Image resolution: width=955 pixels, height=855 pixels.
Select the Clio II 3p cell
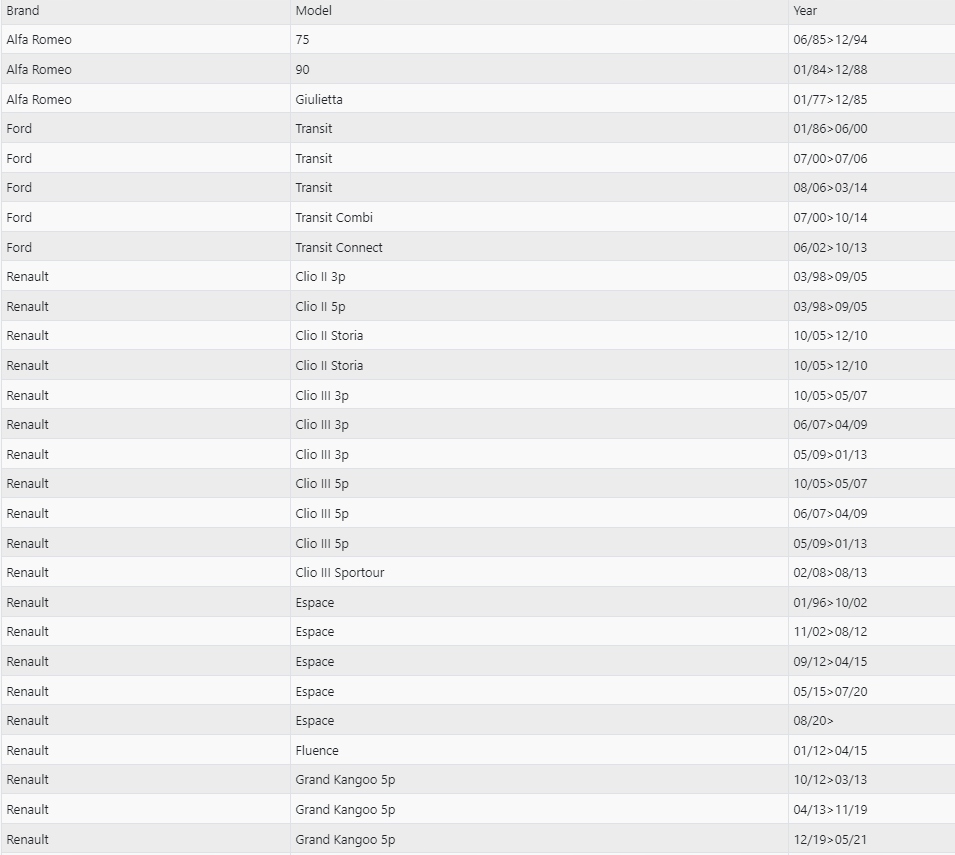point(321,277)
